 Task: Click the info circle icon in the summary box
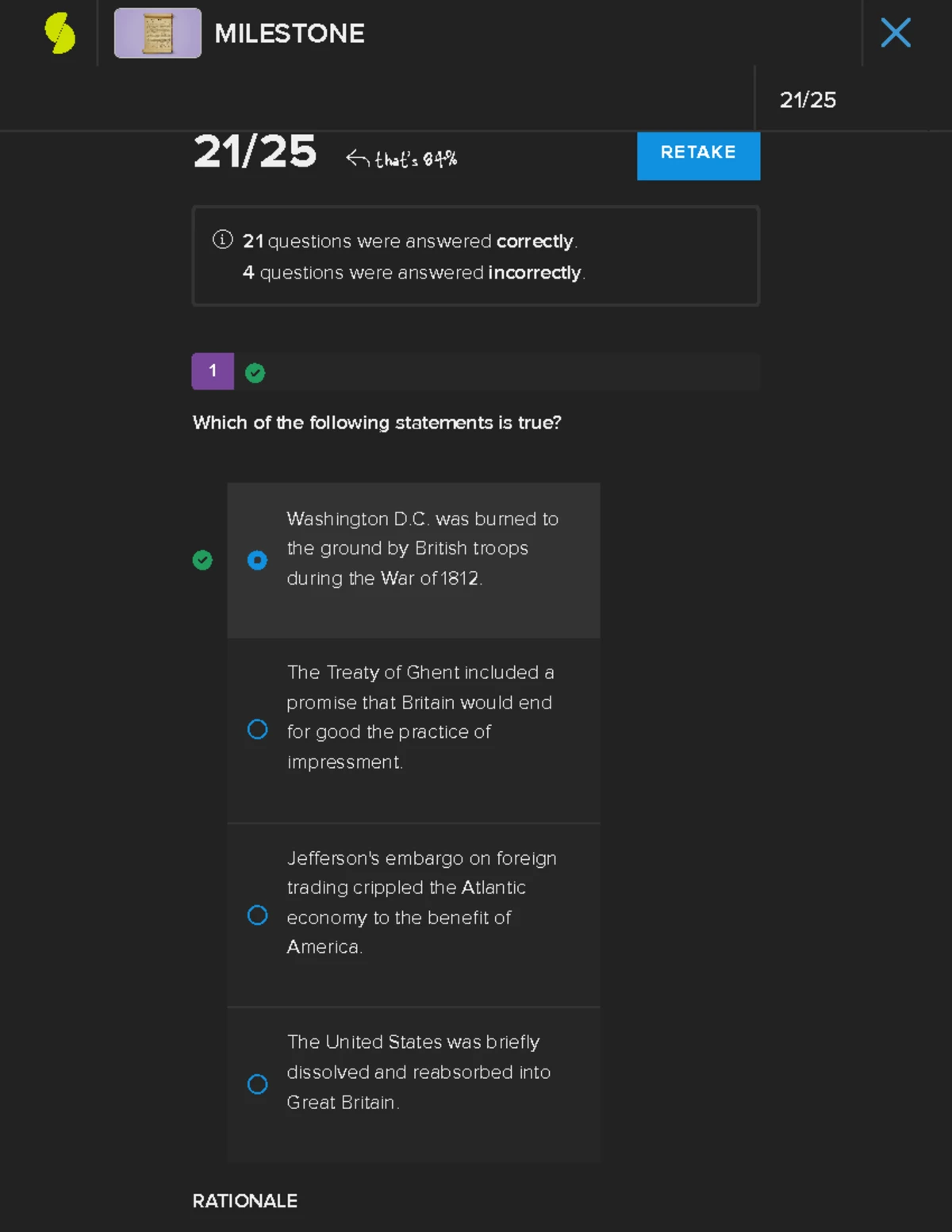(x=222, y=238)
